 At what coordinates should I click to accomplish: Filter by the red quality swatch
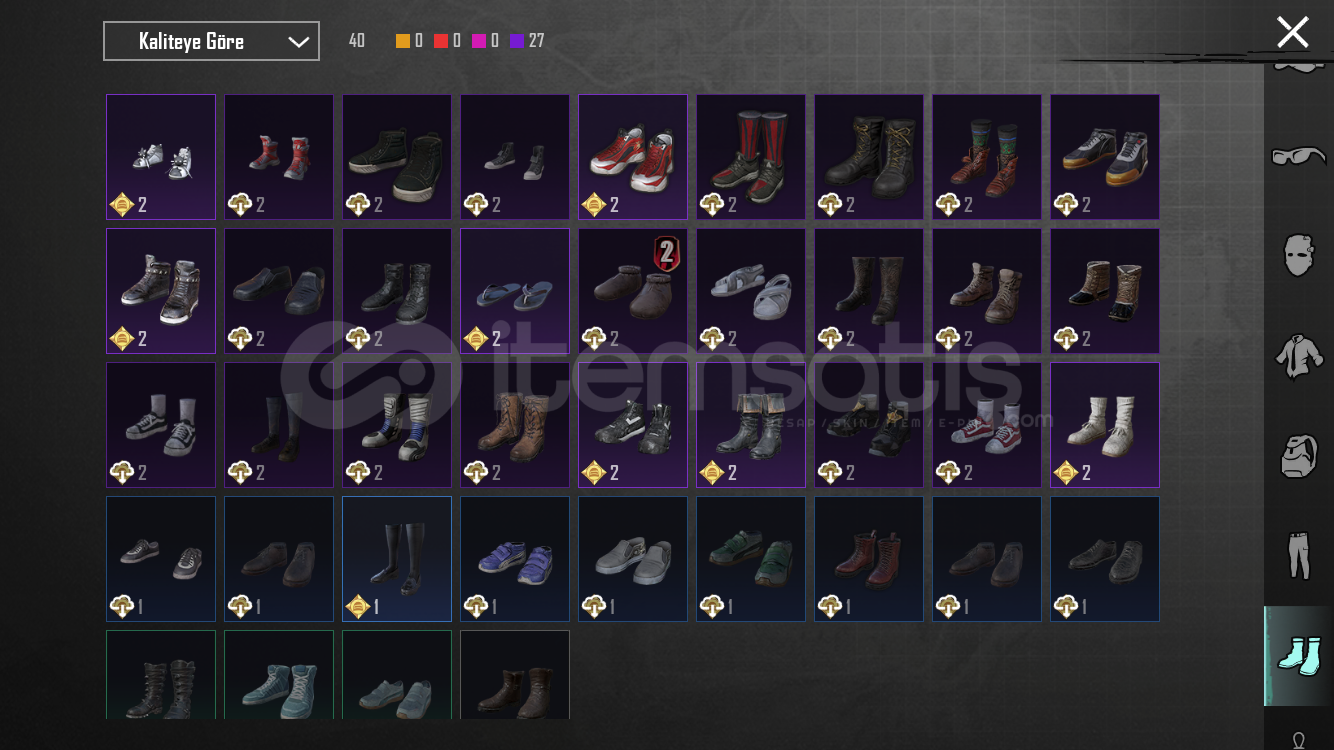click(441, 41)
